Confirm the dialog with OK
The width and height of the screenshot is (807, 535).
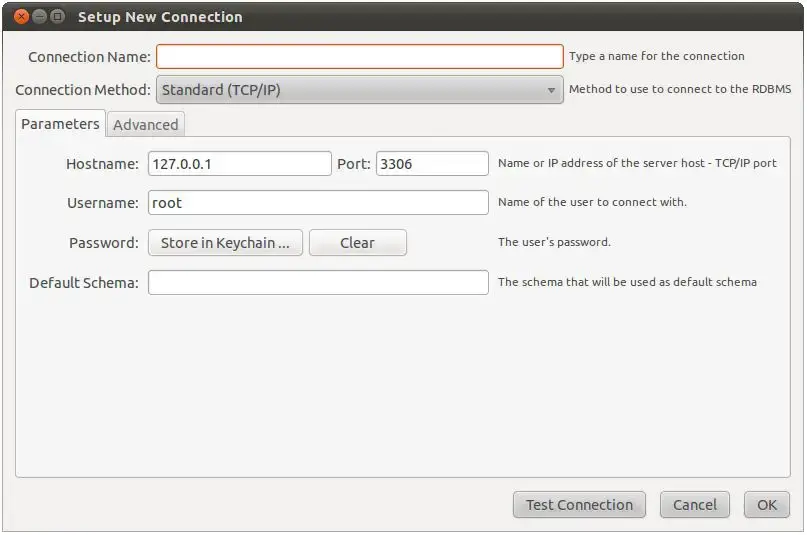[766, 505]
